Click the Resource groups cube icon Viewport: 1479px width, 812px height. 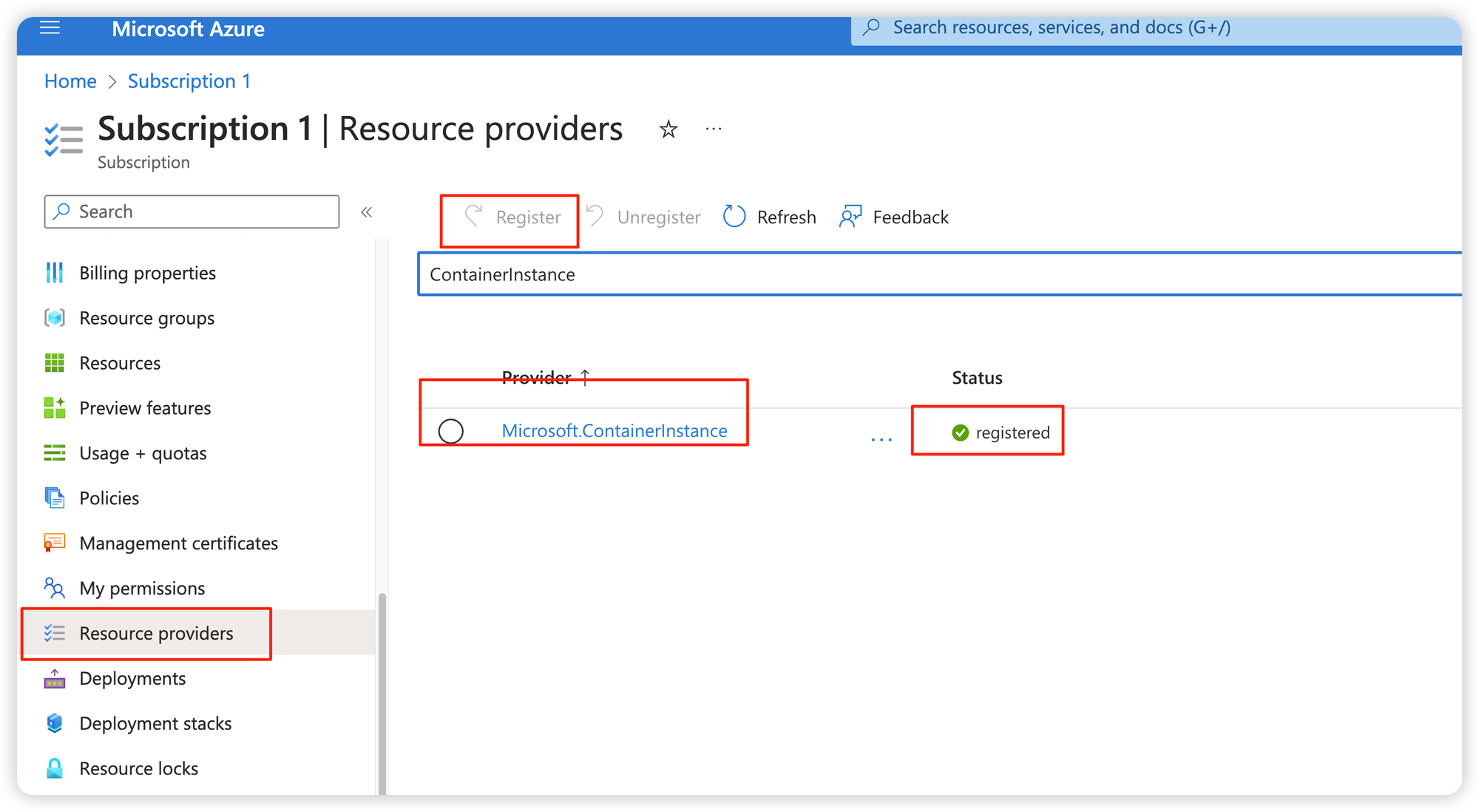click(55, 318)
